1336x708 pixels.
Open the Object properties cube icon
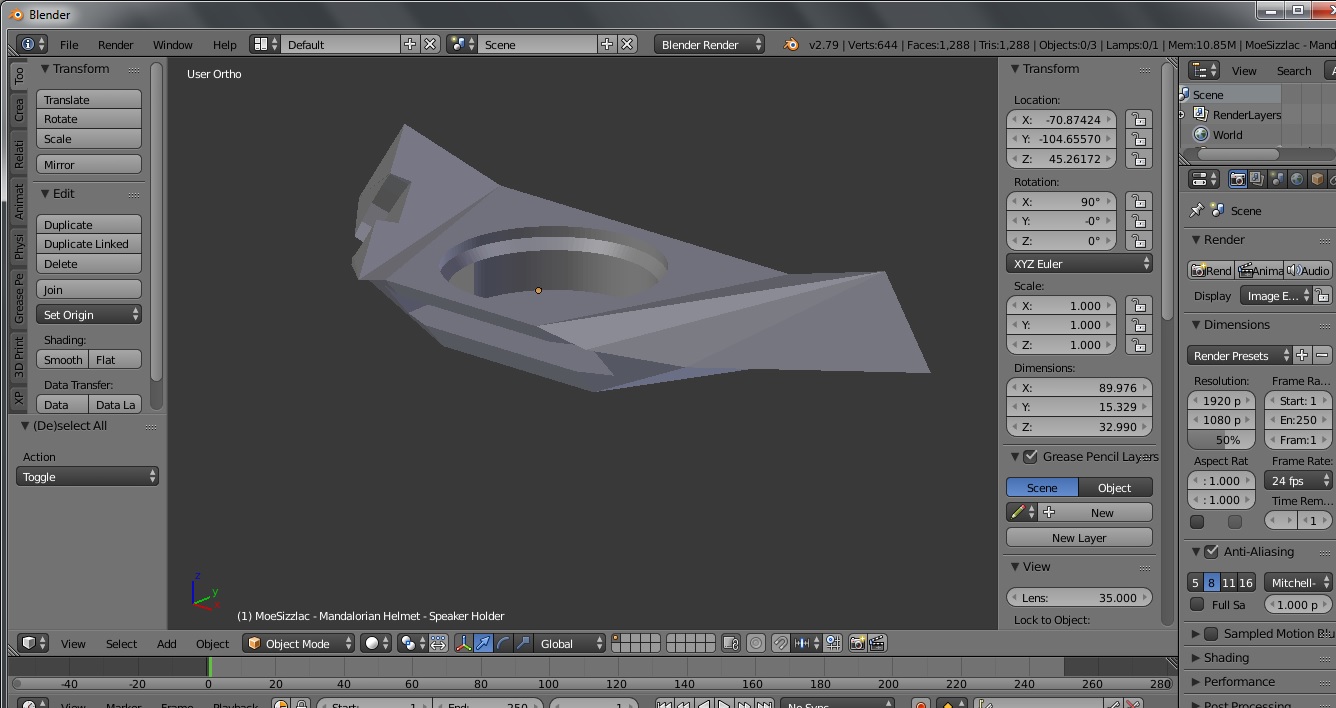1317,179
